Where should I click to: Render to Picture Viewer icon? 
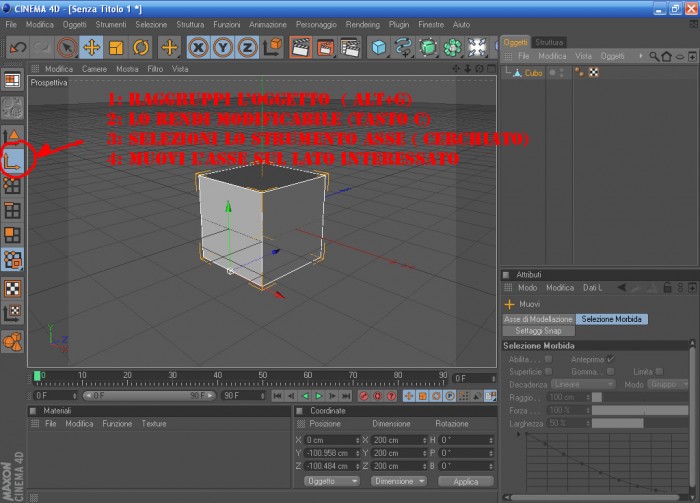coord(325,47)
